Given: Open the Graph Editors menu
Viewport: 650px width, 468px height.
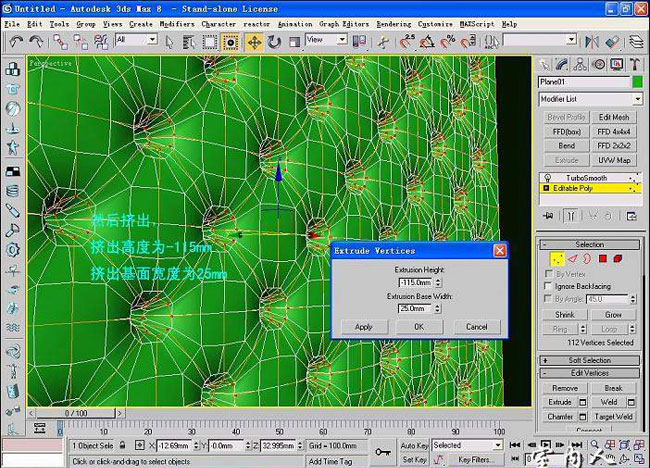Looking at the screenshot, I should 344,24.
